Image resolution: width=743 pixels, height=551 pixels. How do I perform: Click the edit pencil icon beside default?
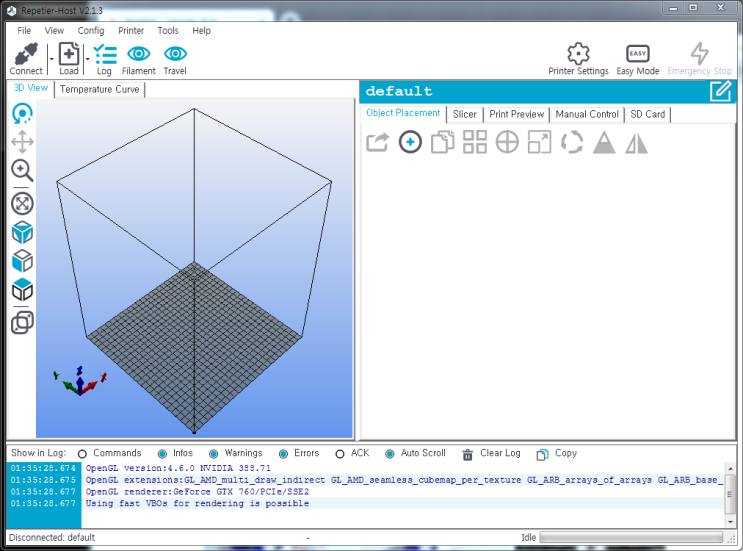720,91
